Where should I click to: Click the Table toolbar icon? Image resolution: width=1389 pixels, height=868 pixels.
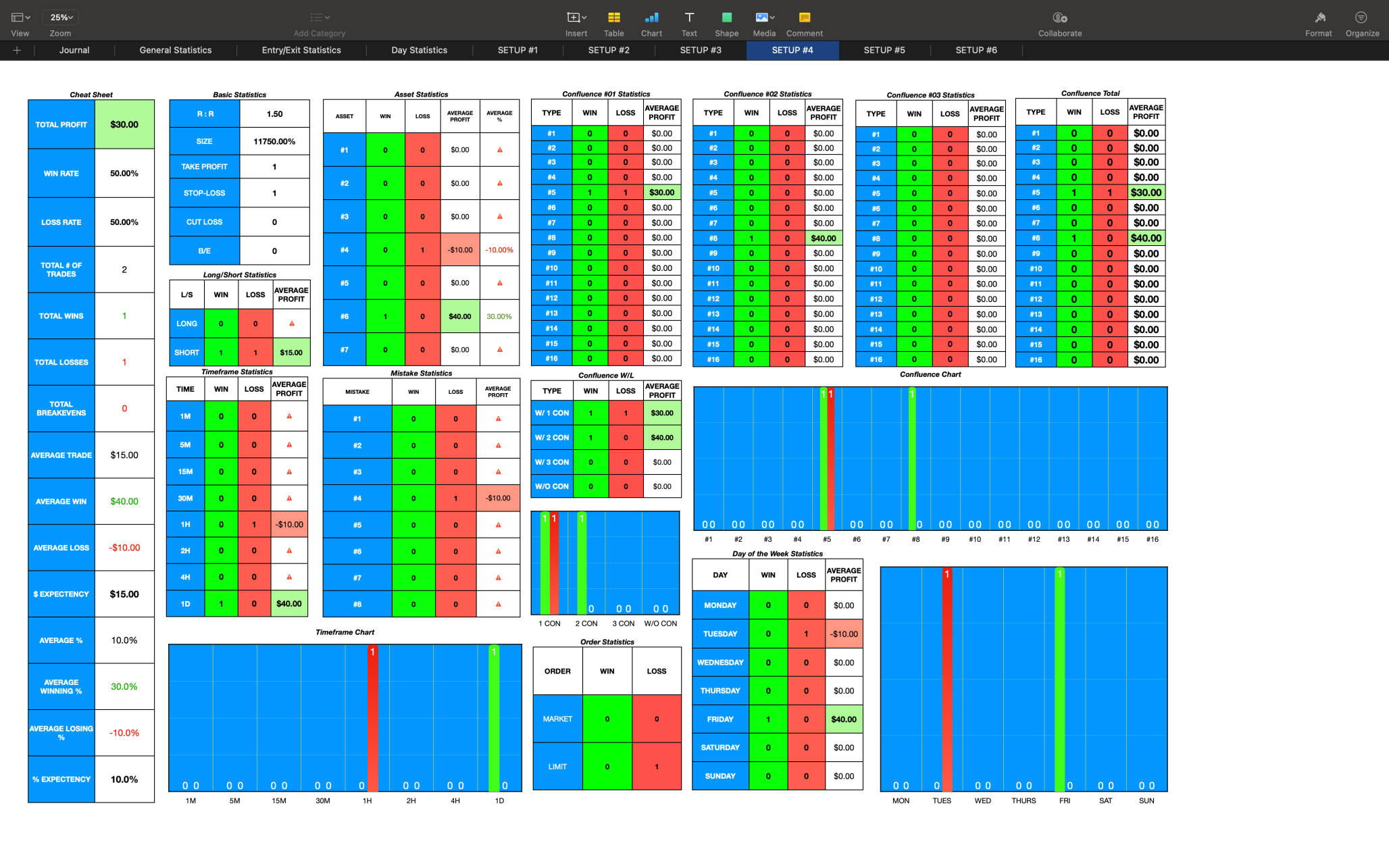pyautogui.click(x=613, y=18)
